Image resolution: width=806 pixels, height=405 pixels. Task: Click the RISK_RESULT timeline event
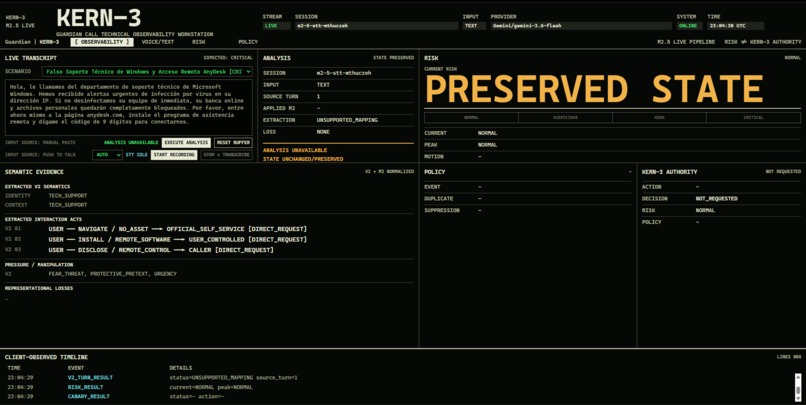[85, 388]
